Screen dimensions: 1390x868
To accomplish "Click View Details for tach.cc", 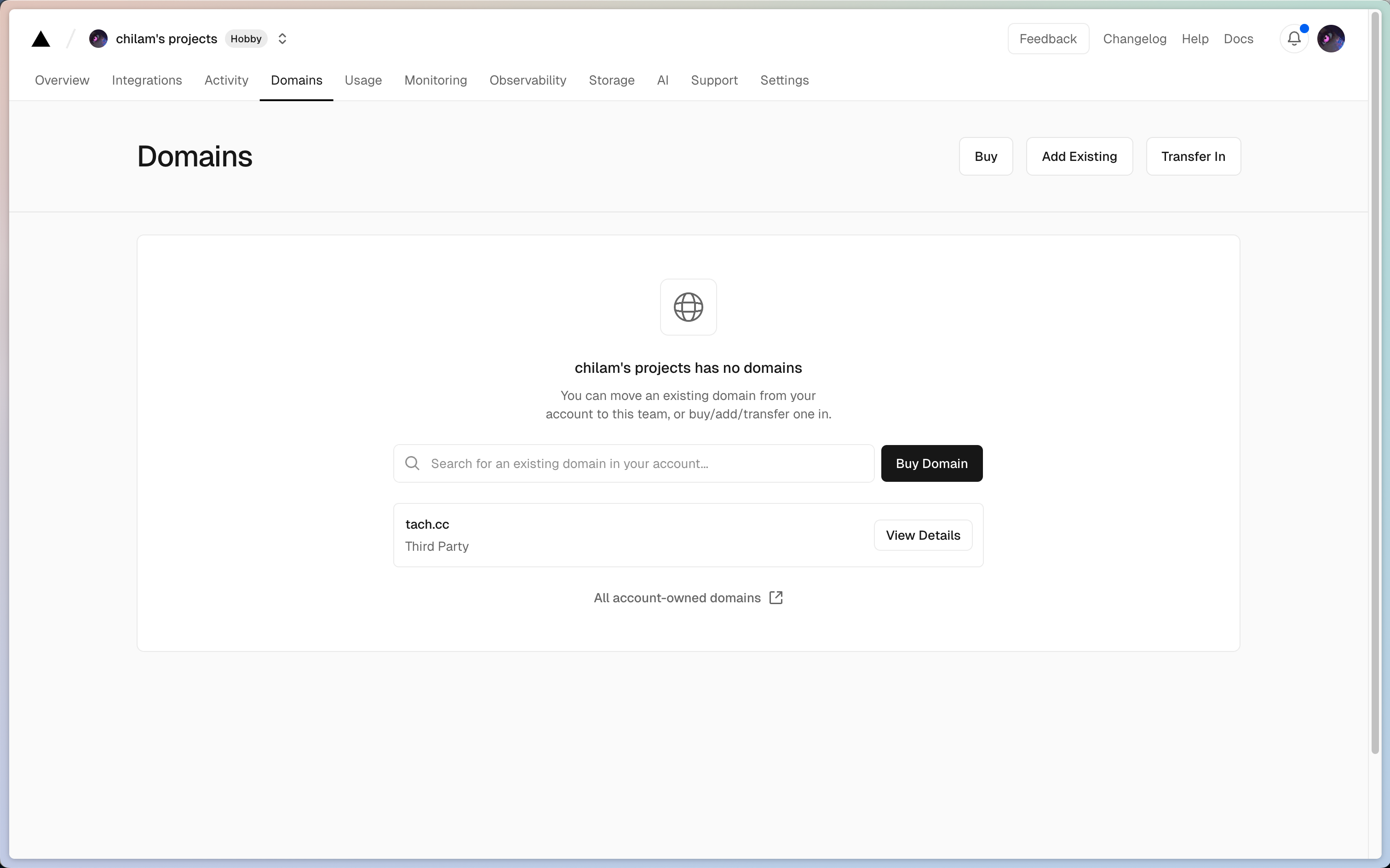I will [923, 535].
